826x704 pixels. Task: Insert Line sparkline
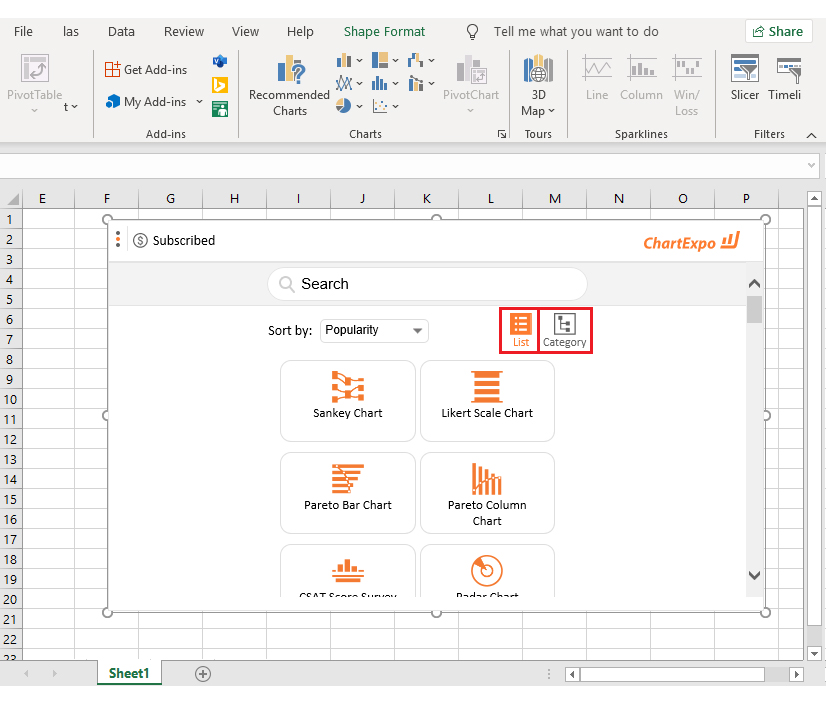[x=597, y=78]
